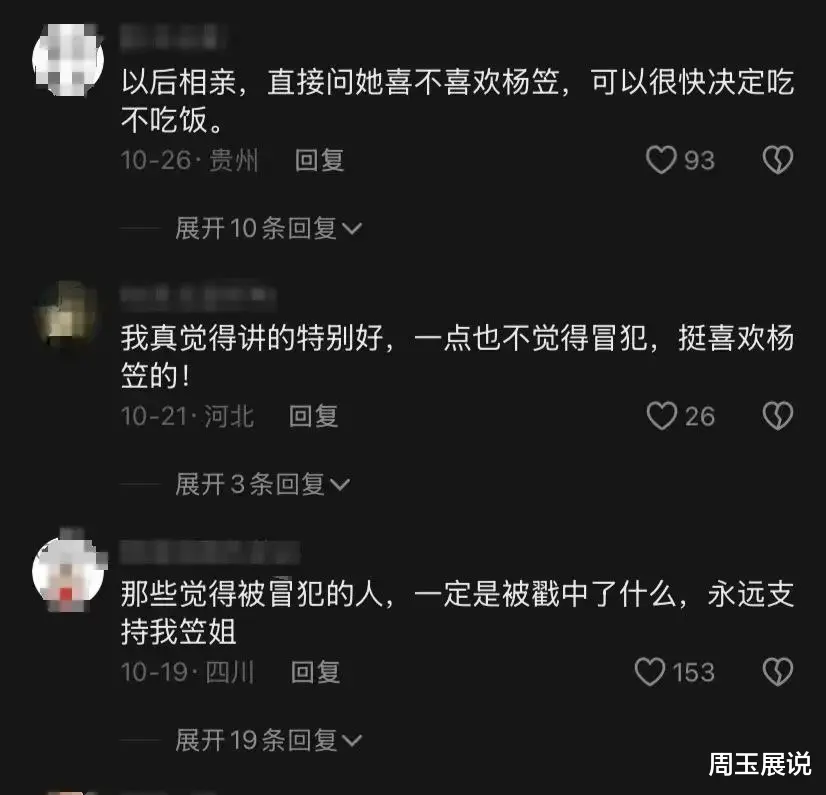Like the Sichuan comment with 153 likes
The width and height of the screenshot is (826, 795).
coord(650,672)
